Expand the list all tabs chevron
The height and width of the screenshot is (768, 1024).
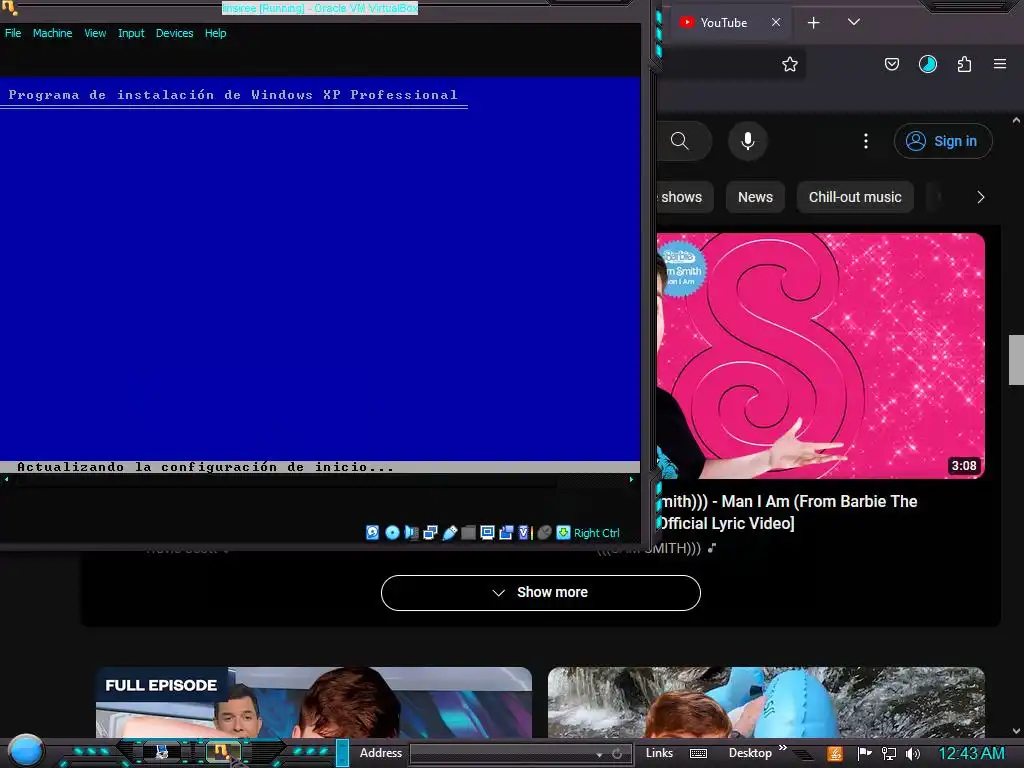tap(854, 22)
